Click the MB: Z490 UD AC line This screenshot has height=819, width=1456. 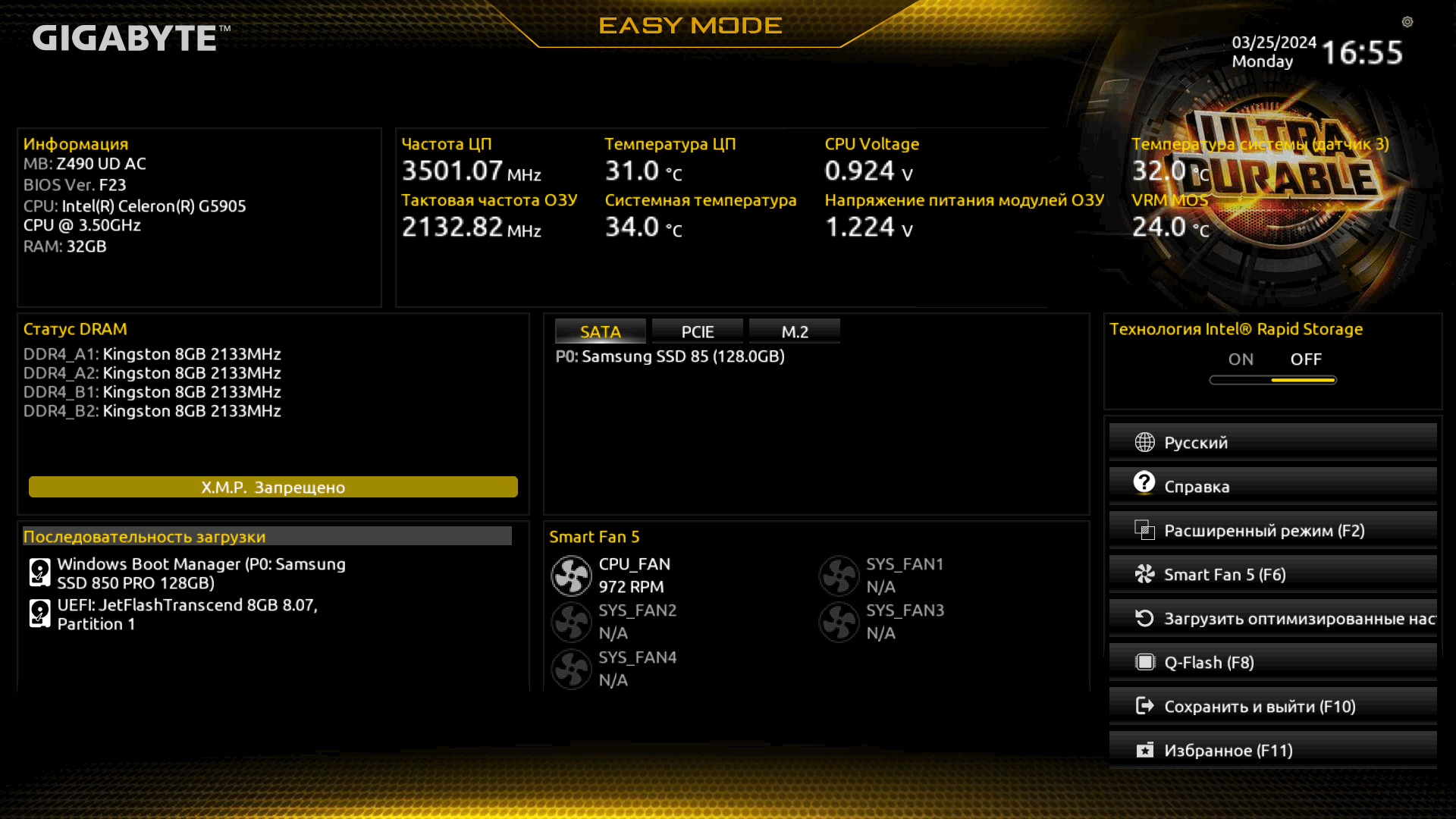(84, 164)
